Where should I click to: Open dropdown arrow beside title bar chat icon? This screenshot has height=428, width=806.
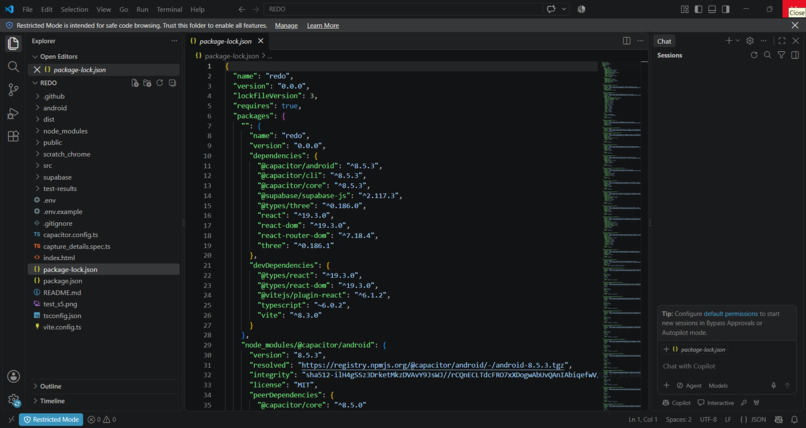tap(564, 9)
